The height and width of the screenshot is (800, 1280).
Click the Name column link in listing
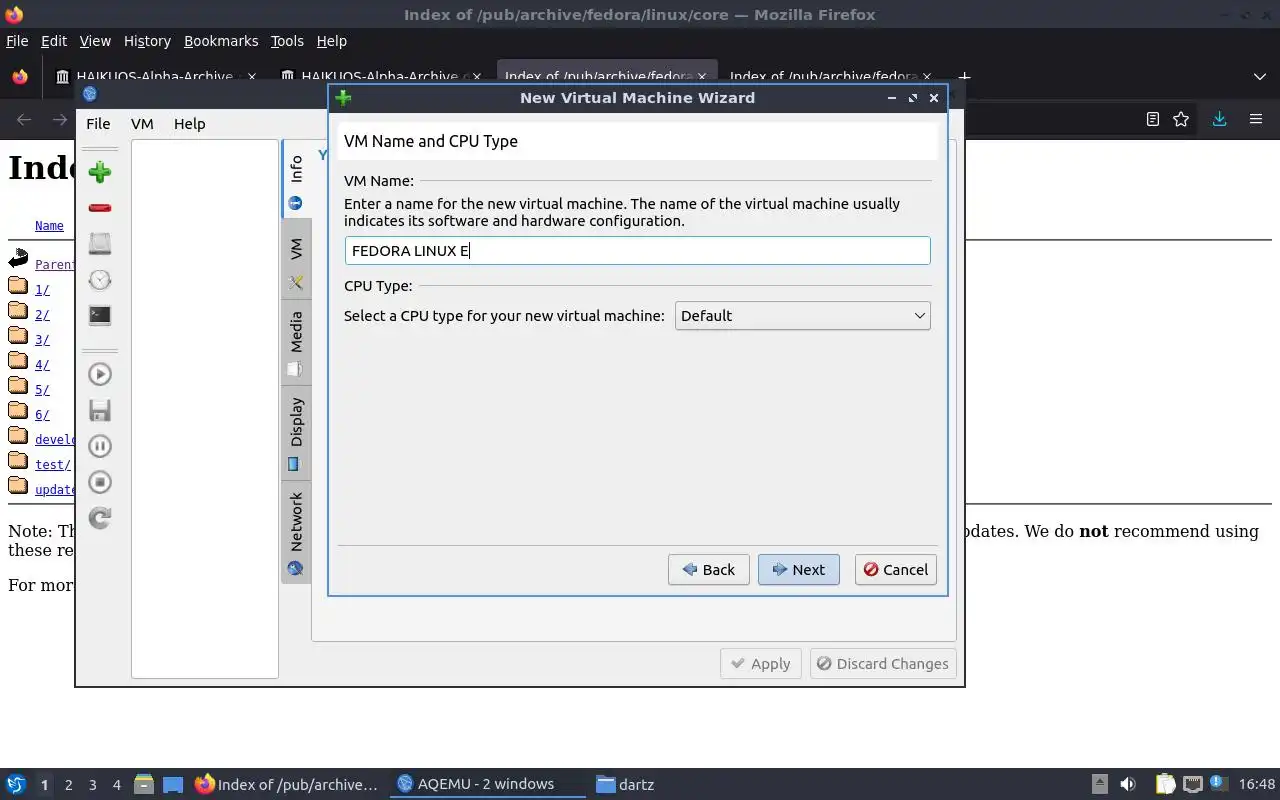pyautogui.click(x=49, y=226)
